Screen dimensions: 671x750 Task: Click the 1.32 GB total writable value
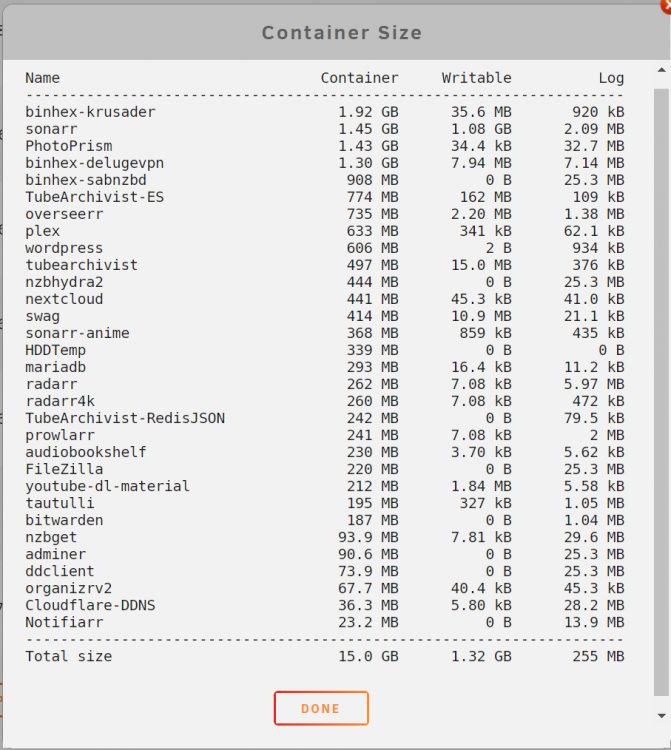coord(481,657)
